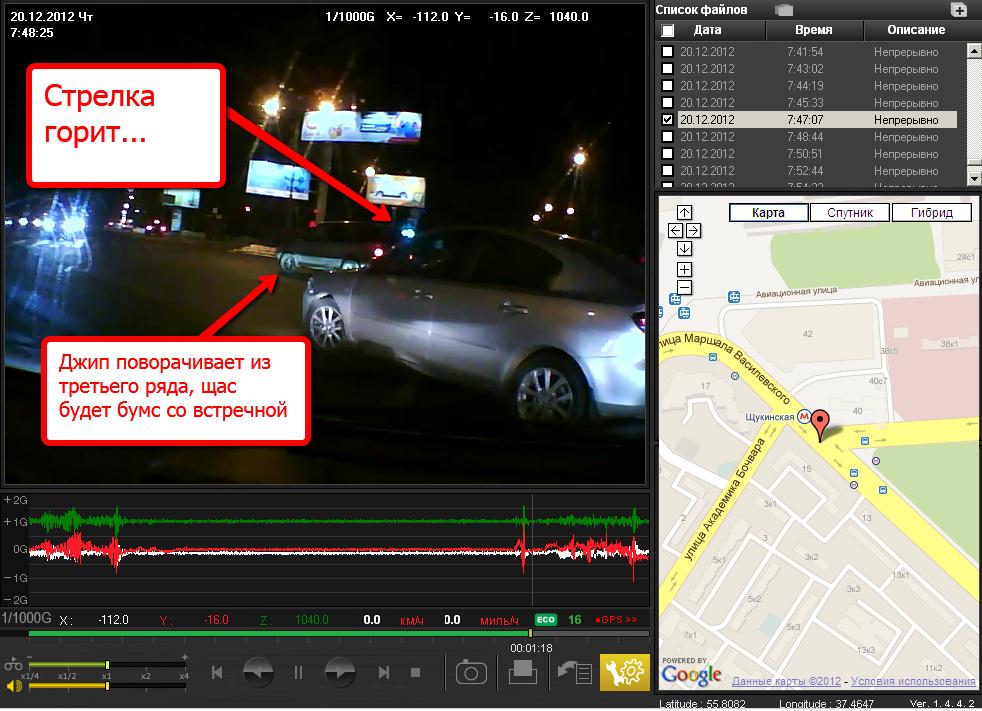Toggle select-all checkbox in file list header
Screen dimensions: 982x711
click(x=667, y=30)
